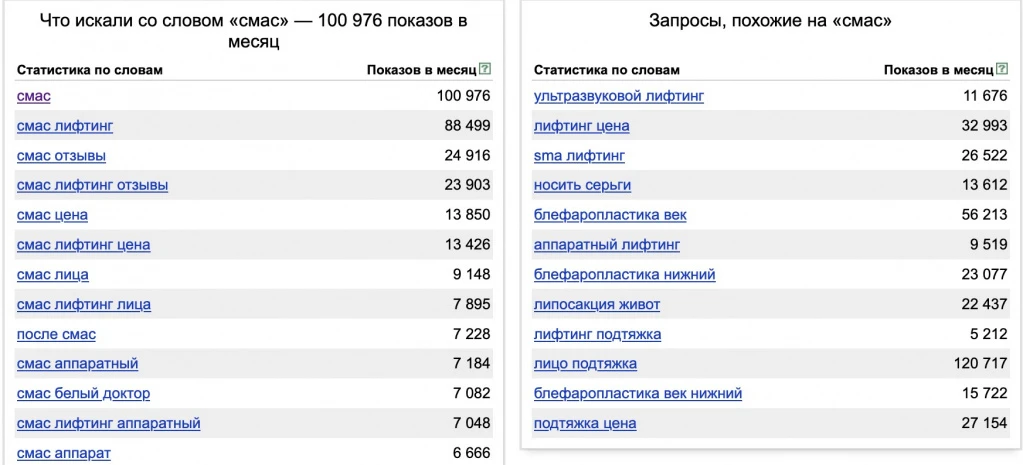Click help icon in right table header
This screenshot has width=1023, height=465.
point(1002,70)
